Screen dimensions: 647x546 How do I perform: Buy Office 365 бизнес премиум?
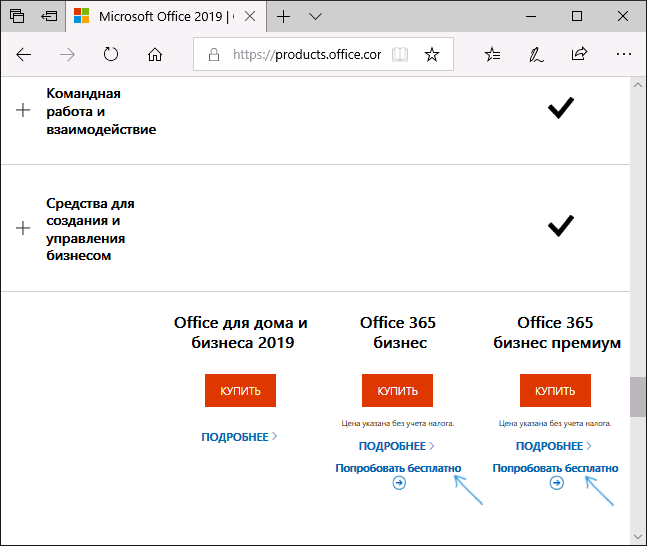coord(555,390)
